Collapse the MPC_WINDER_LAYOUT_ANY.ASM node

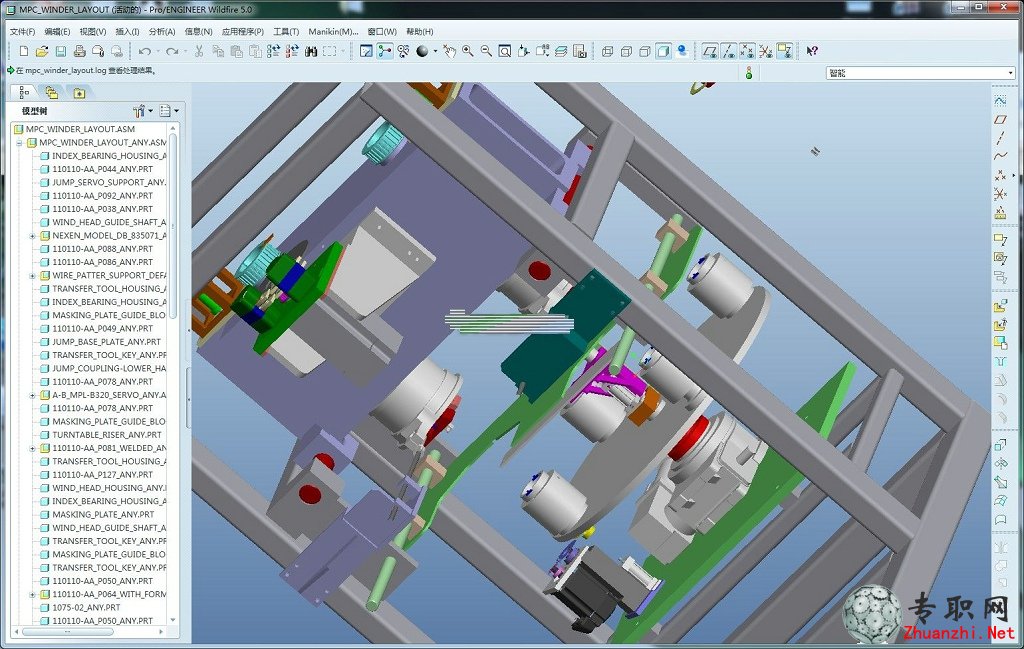19,143
